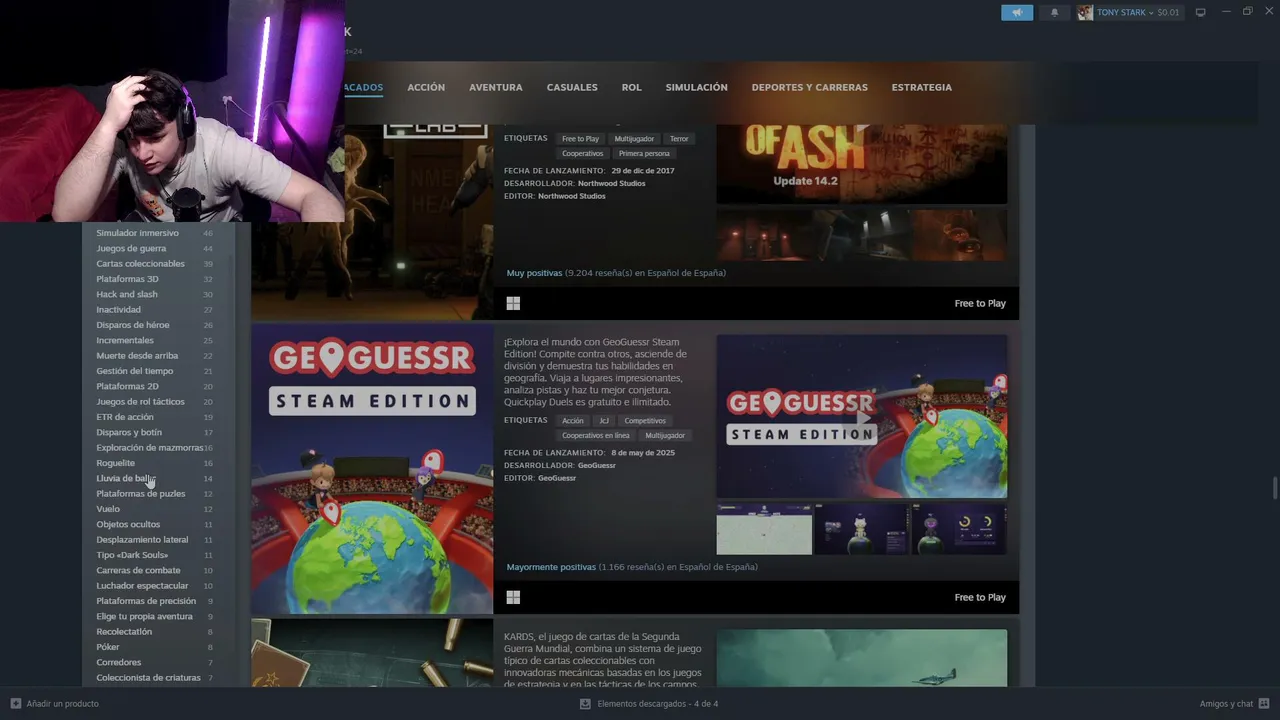Screen dimensions: 1280x720
Task: Filter by the Plataformas 2D tag
Action: (127, 386)
